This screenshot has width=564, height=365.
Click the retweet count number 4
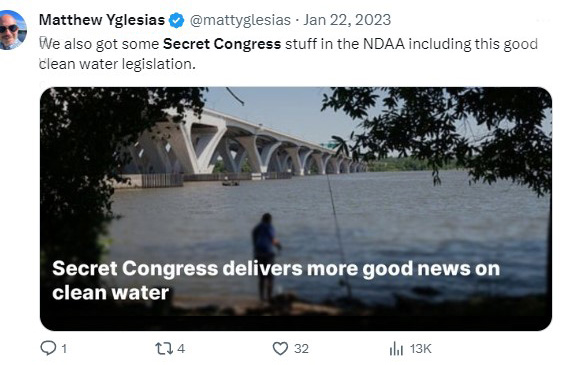(x=181, y=349)
